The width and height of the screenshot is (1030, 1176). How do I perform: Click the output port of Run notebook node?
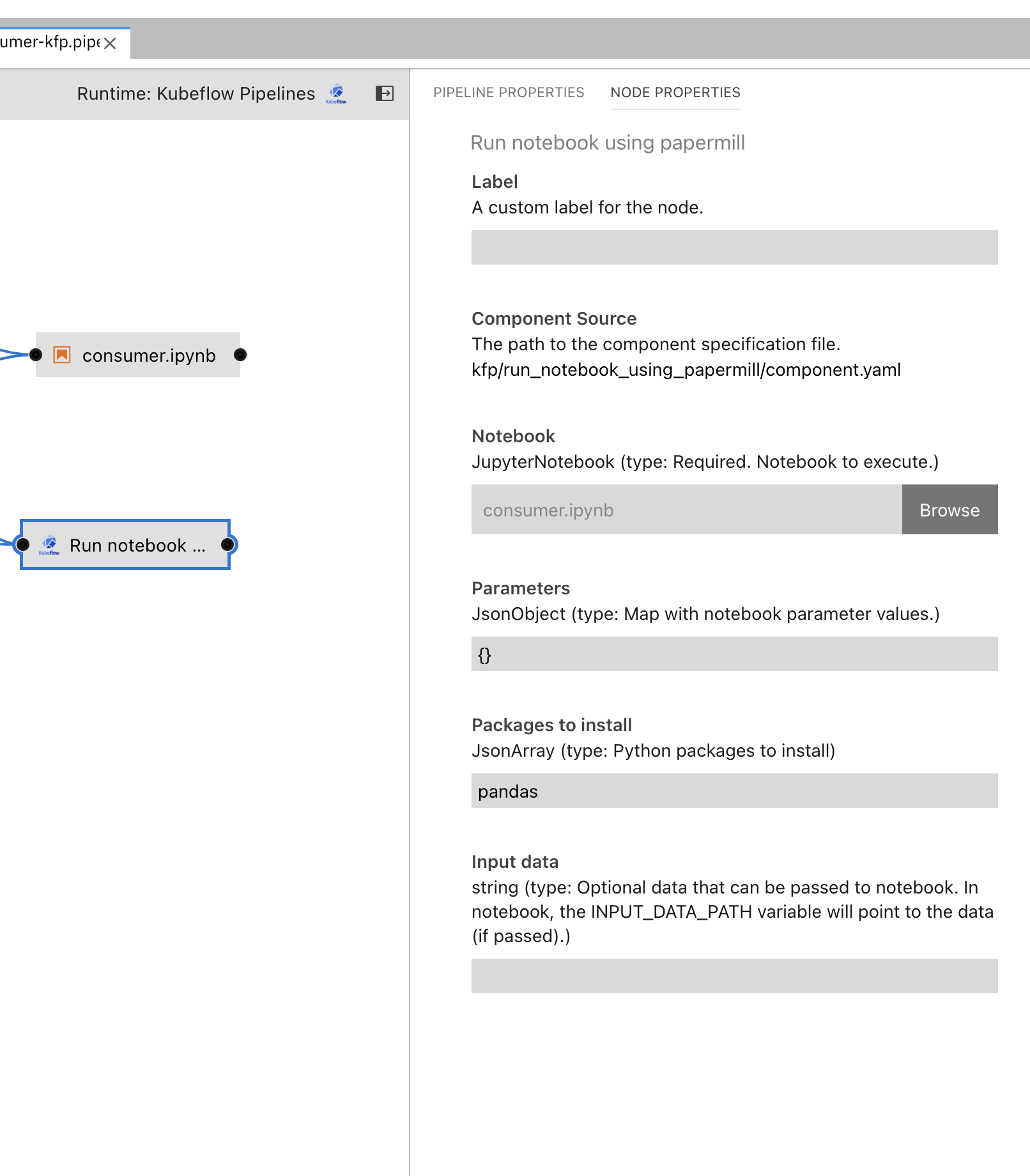[227, 545]
